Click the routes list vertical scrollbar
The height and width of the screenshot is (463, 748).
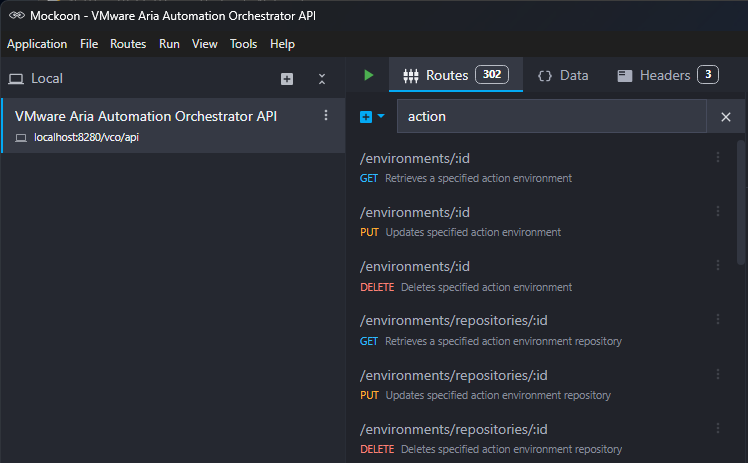tap(740, 203)
